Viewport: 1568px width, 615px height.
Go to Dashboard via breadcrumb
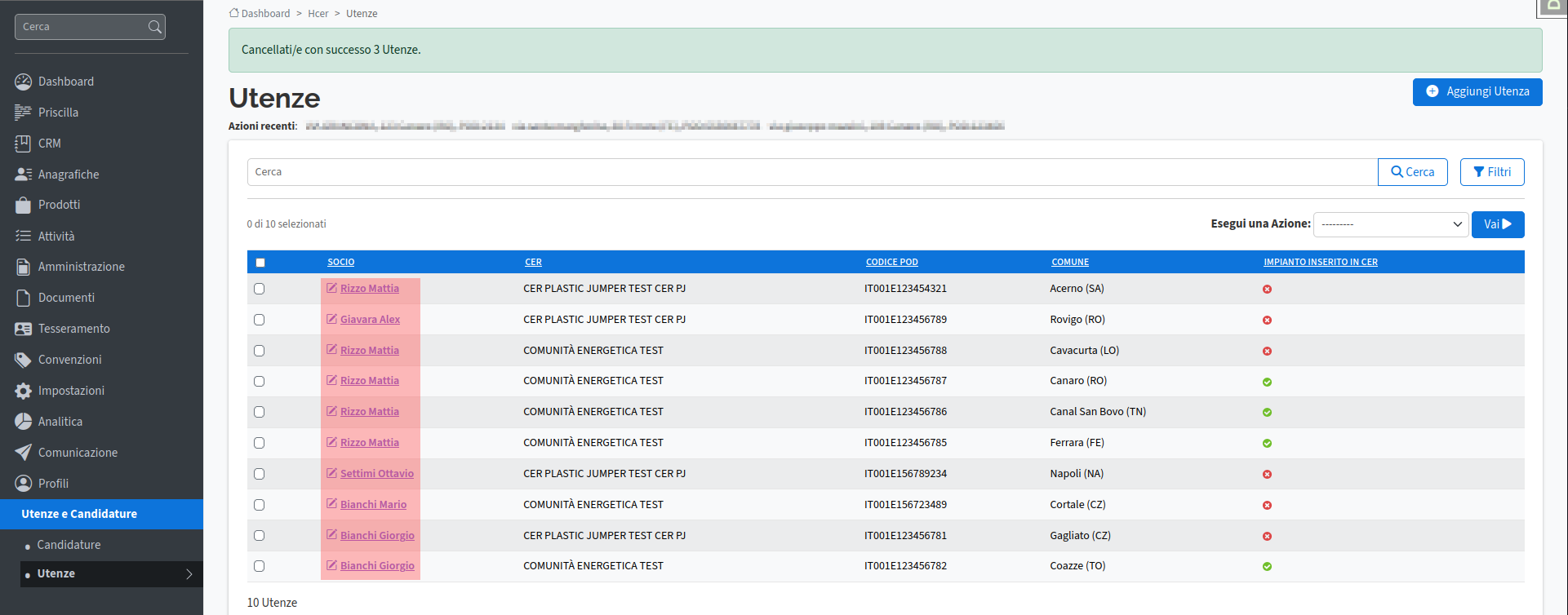point(260,13)
